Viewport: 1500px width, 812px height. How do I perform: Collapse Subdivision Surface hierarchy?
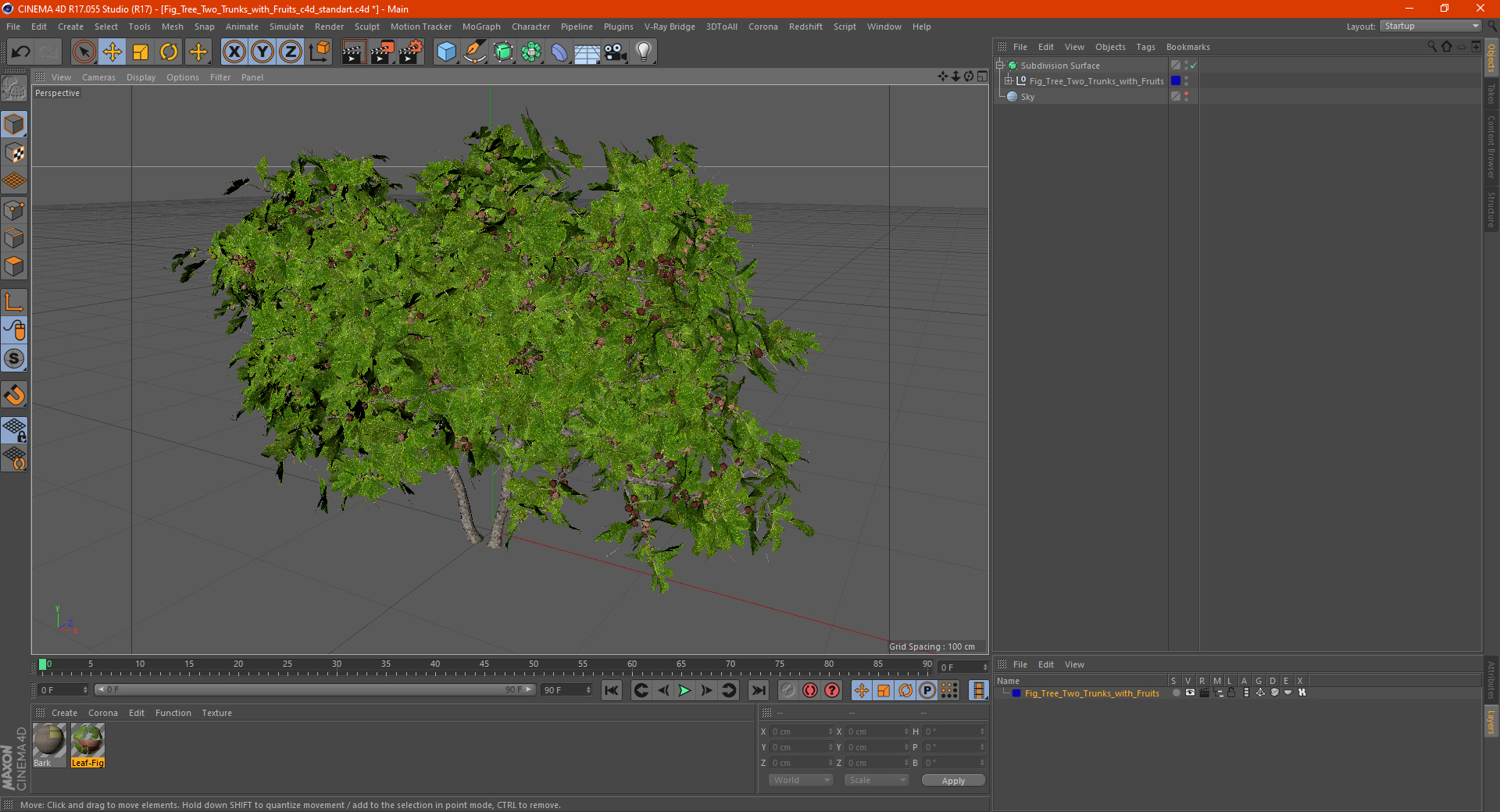click(999, 66)
